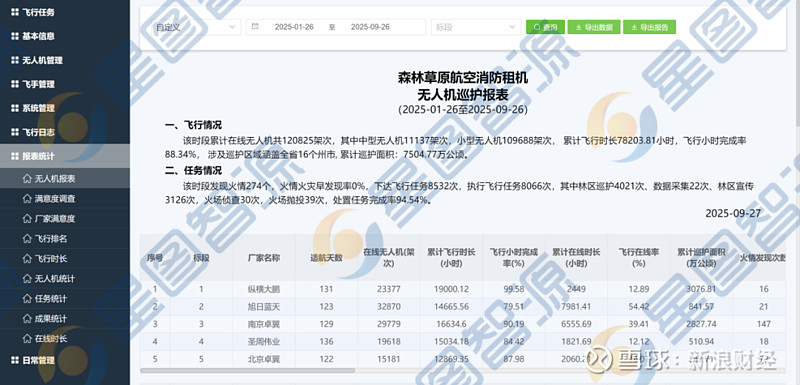Click the 导出报告 button

649,27
